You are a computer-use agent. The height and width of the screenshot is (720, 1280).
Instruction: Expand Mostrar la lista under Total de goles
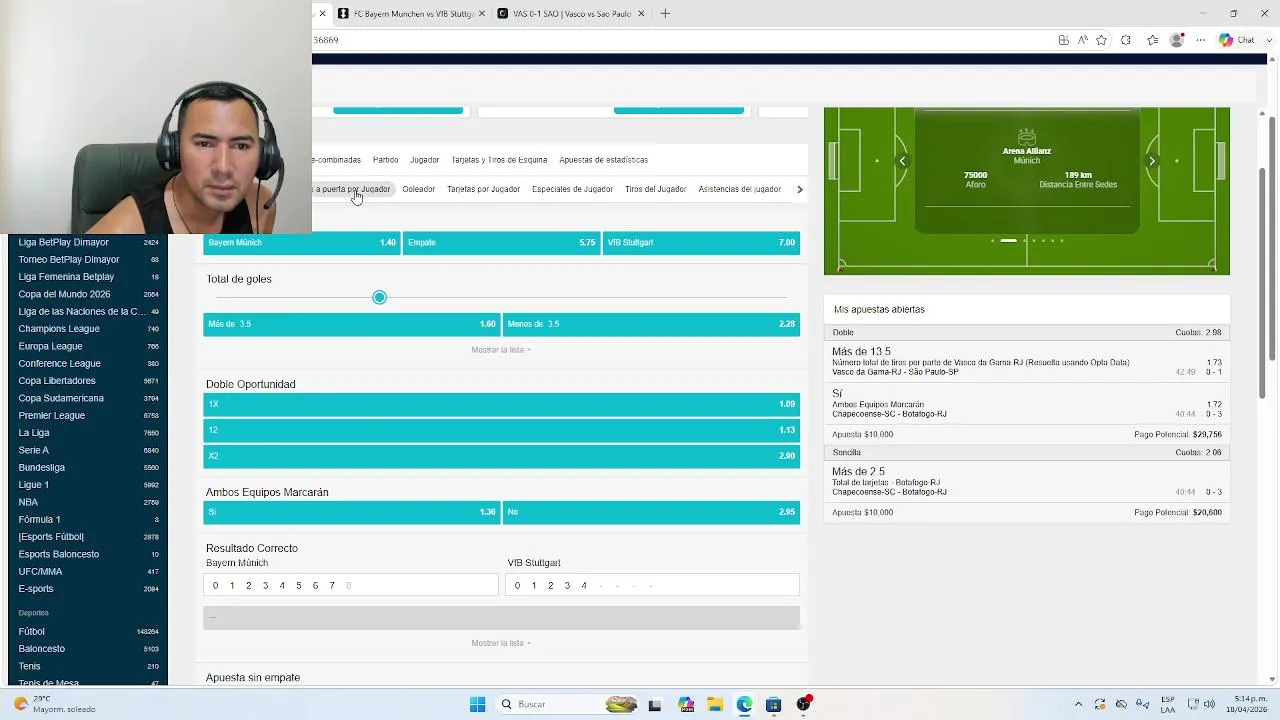click(501, 350)
